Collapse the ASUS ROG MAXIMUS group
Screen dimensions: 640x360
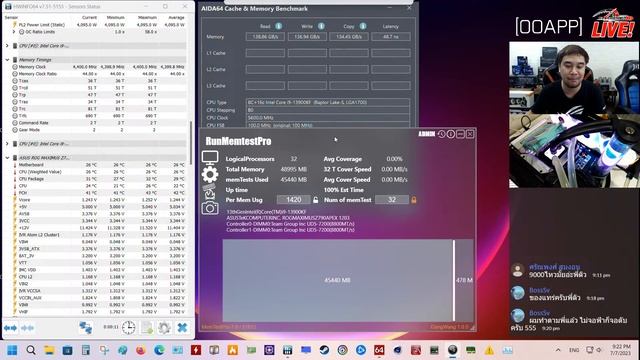7,158
